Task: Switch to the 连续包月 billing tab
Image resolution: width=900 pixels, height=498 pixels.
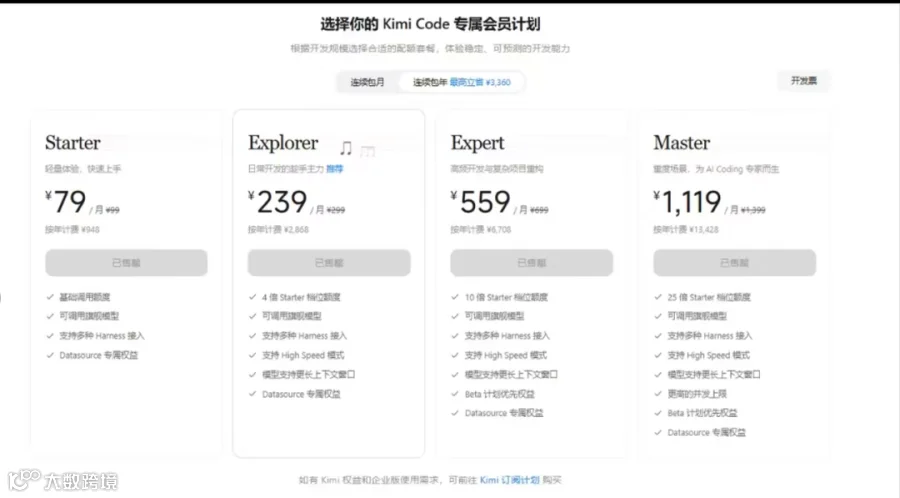Action: coord(367,82)
